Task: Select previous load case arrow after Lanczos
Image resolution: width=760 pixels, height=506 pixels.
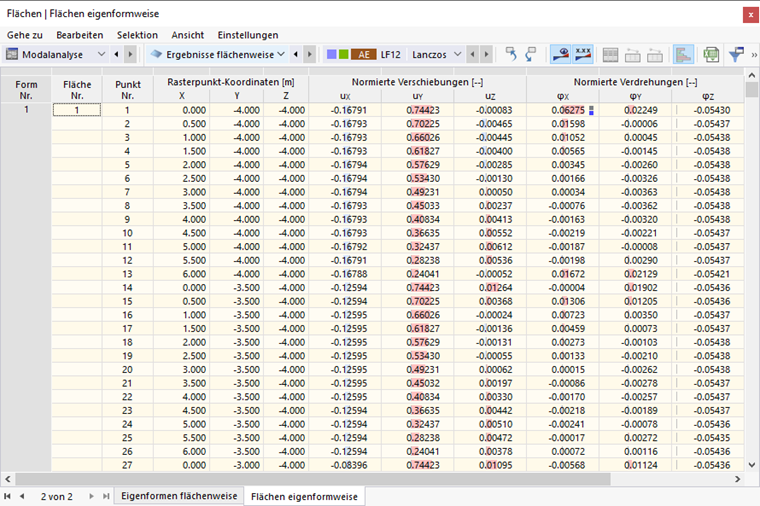Action: tap(473, 54)
